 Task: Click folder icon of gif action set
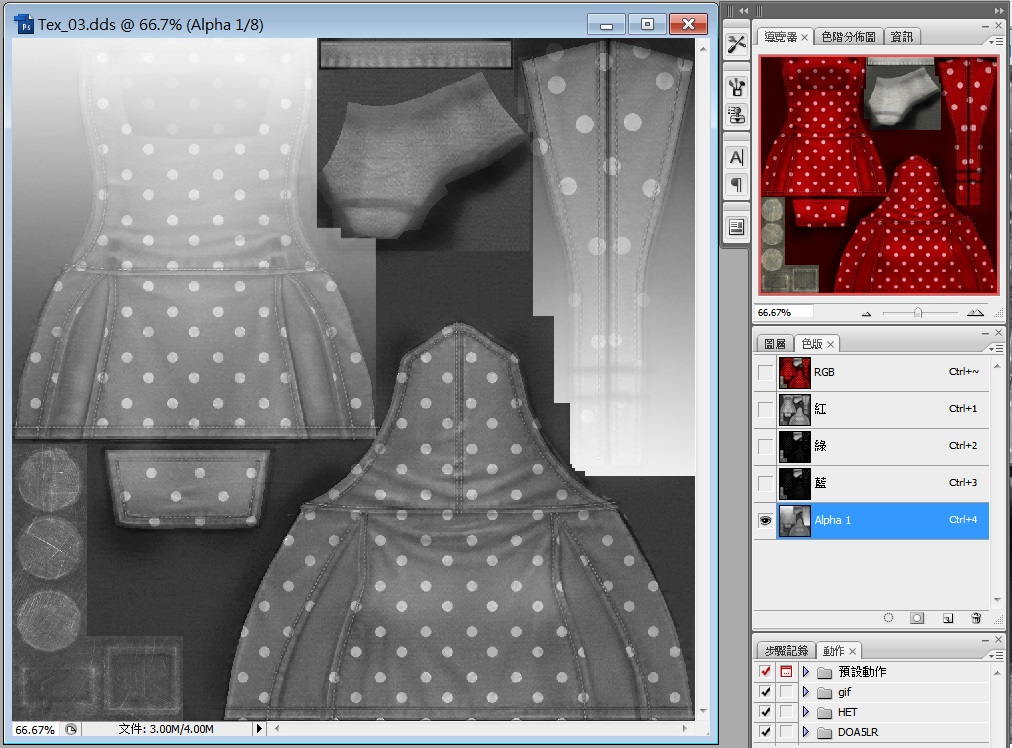(824, 692)
